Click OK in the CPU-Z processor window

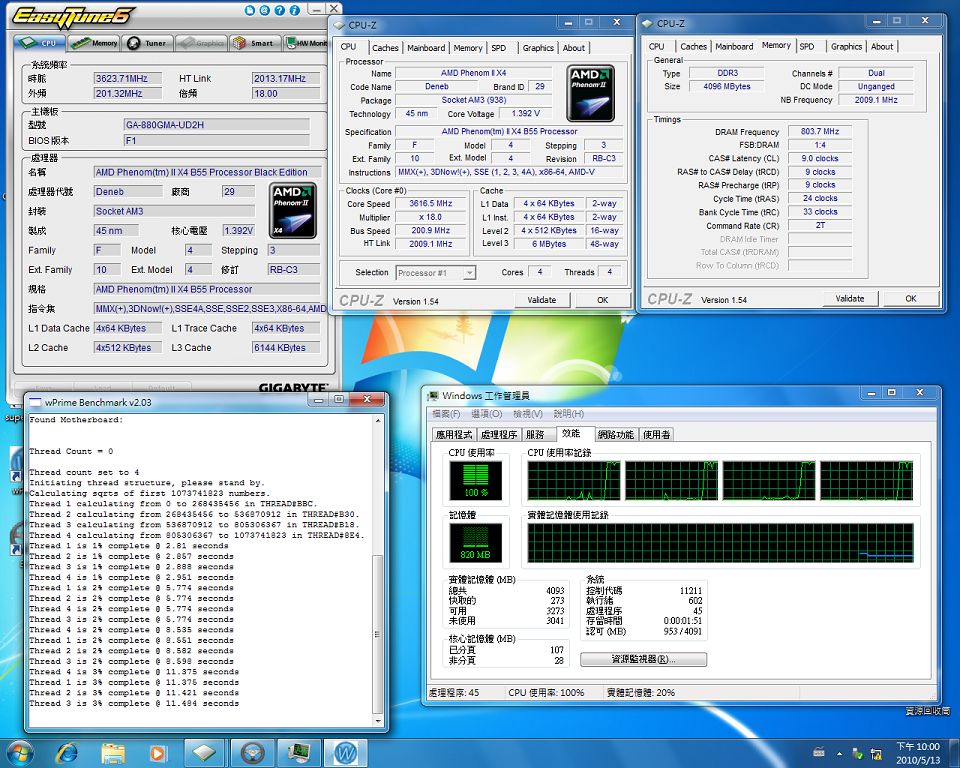602,300
